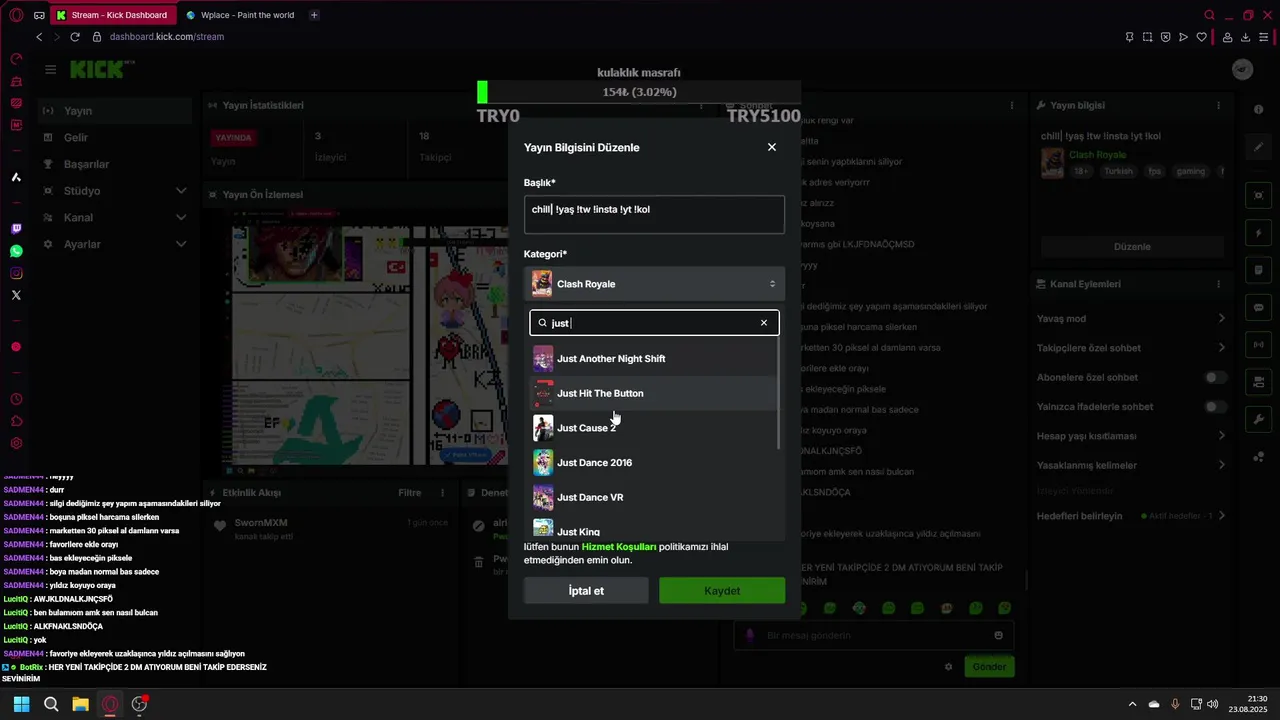1280x720 pixels.
Task: Click the info icon in right toolbar
Action: coord(1258,109)
